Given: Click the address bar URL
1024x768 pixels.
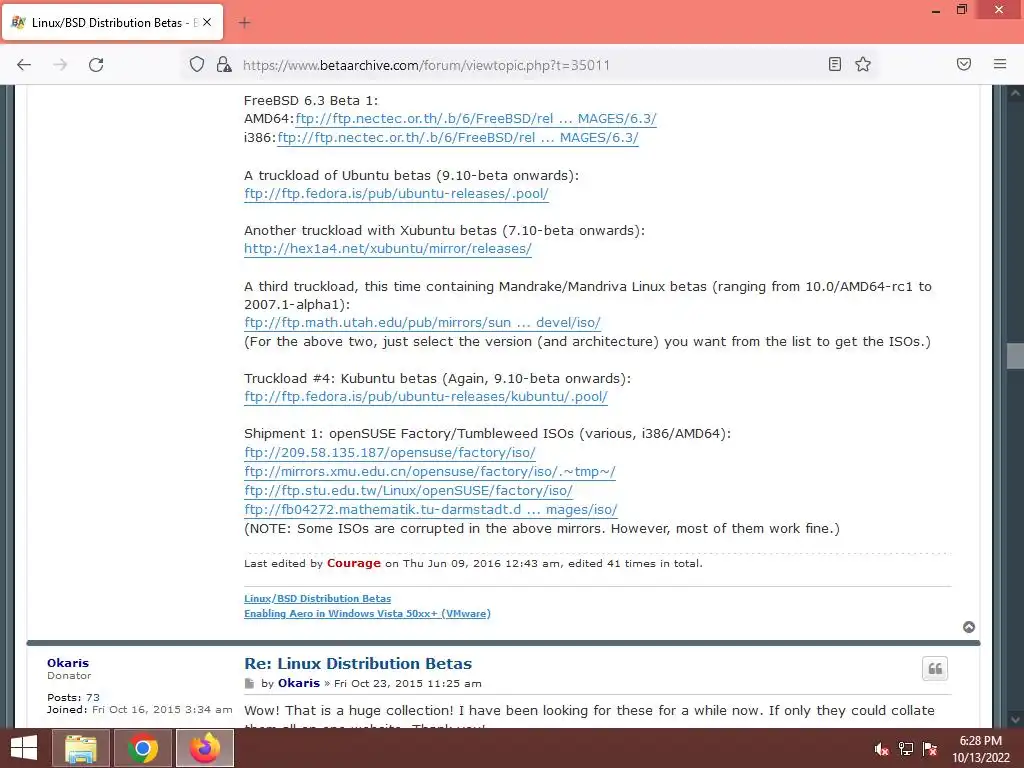Looking at the screenshot, I should (x=426, y=65).
